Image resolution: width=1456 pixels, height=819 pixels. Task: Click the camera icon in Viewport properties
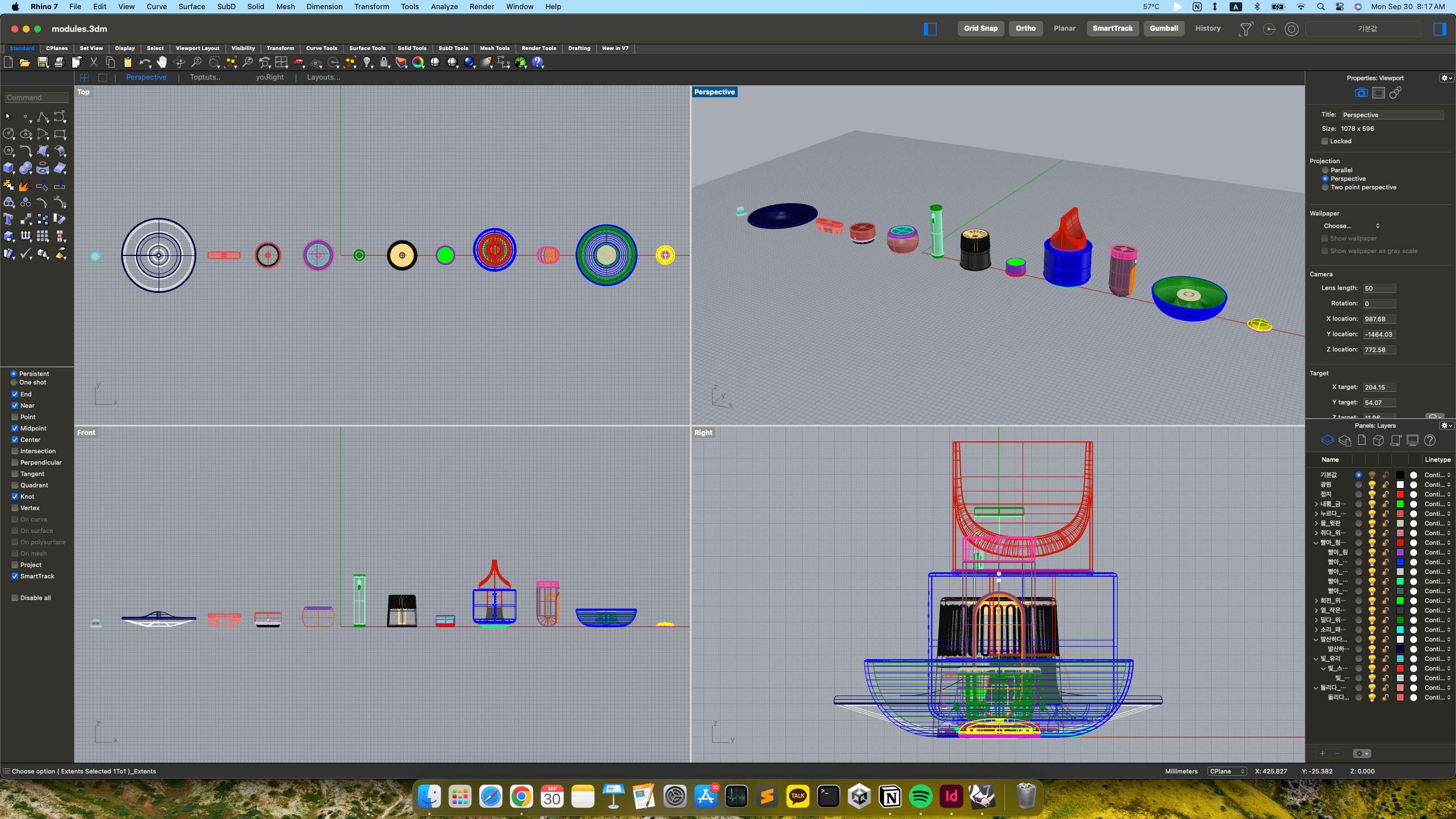point(1360,93)
